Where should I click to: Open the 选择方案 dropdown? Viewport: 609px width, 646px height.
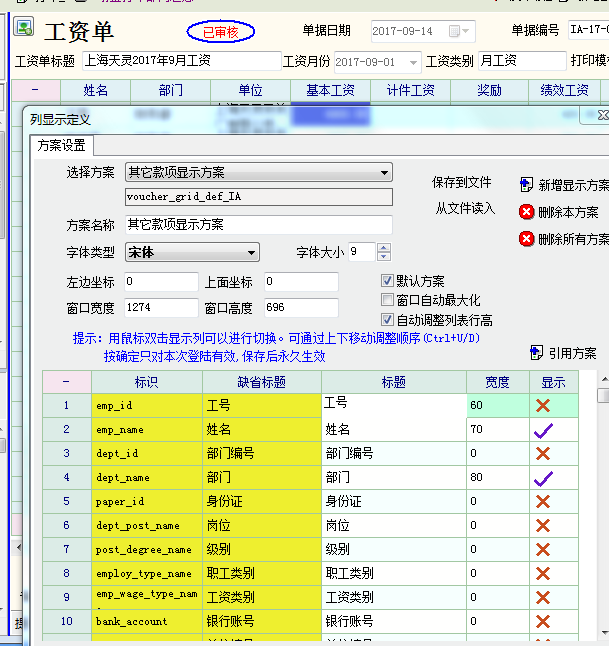(385, 173)
